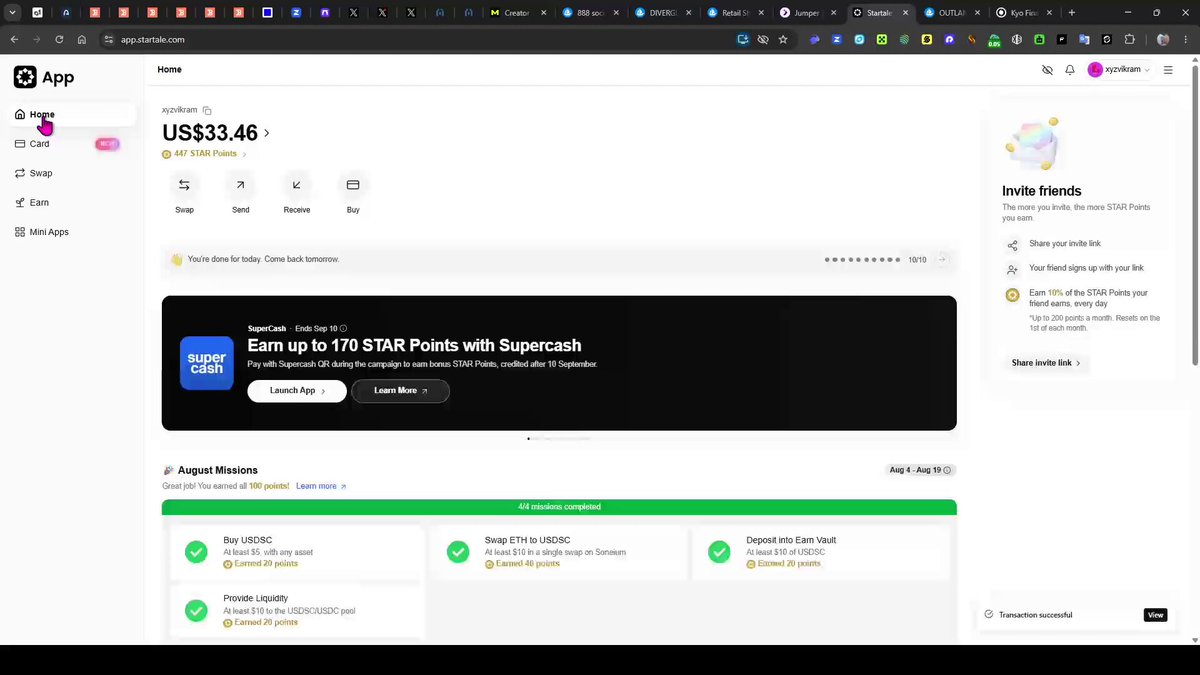The height and width of the screenshot is (675, 1200).
Task: Switch to the Kyo Finance tab
Action: [1026, 13]
